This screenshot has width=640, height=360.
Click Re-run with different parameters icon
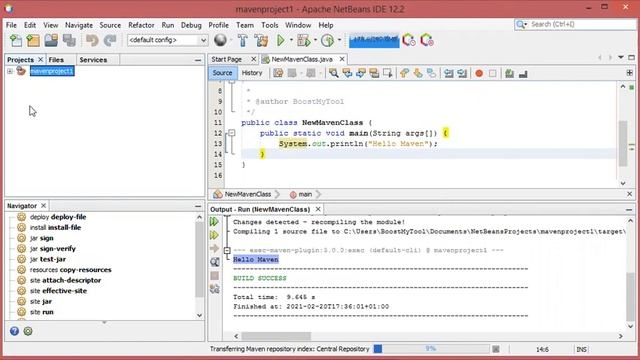[x=214, y=235]
